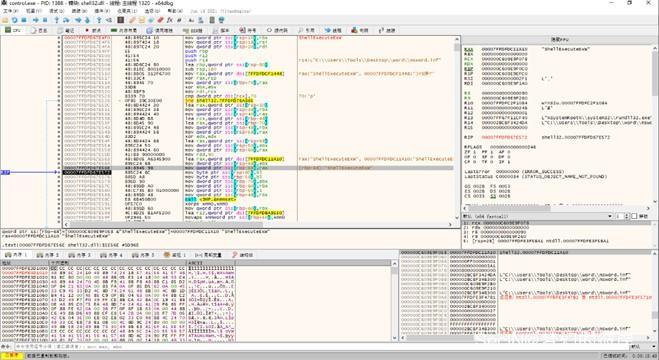Open the 视图 (View) menu
This screenshot has width=659, height=360.
(x=34, y=11)
